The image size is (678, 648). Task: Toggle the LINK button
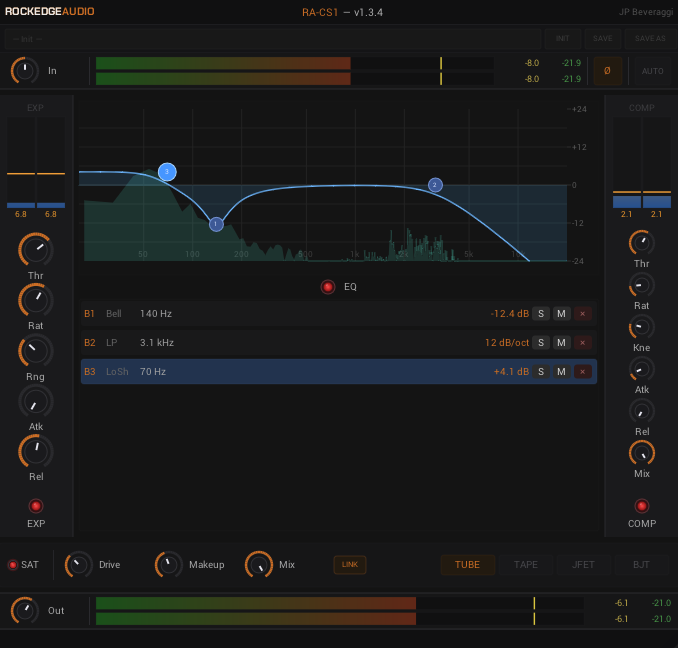350,565
